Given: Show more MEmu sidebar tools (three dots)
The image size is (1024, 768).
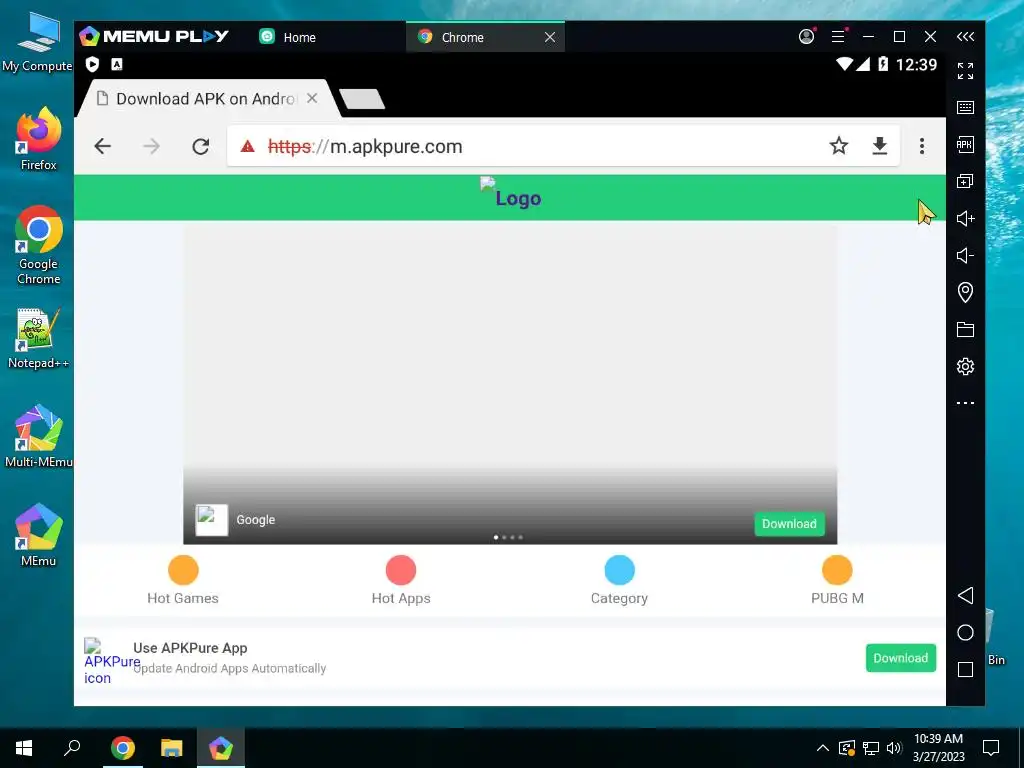Looking at the screenshot, I should tap(965, 403).
